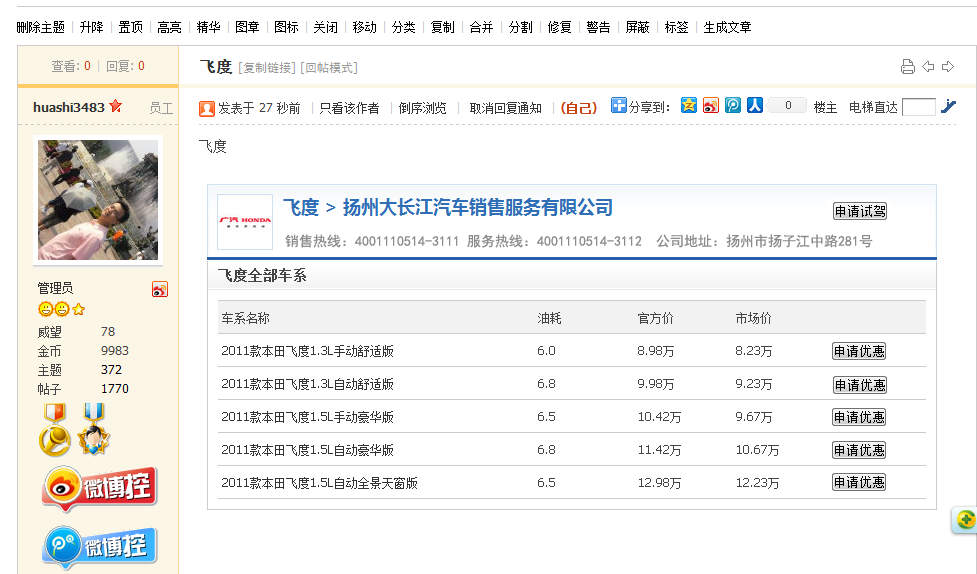Select 分类 in moderation bar
Viewport: 977px width, 574px height.
click(404, 27)
